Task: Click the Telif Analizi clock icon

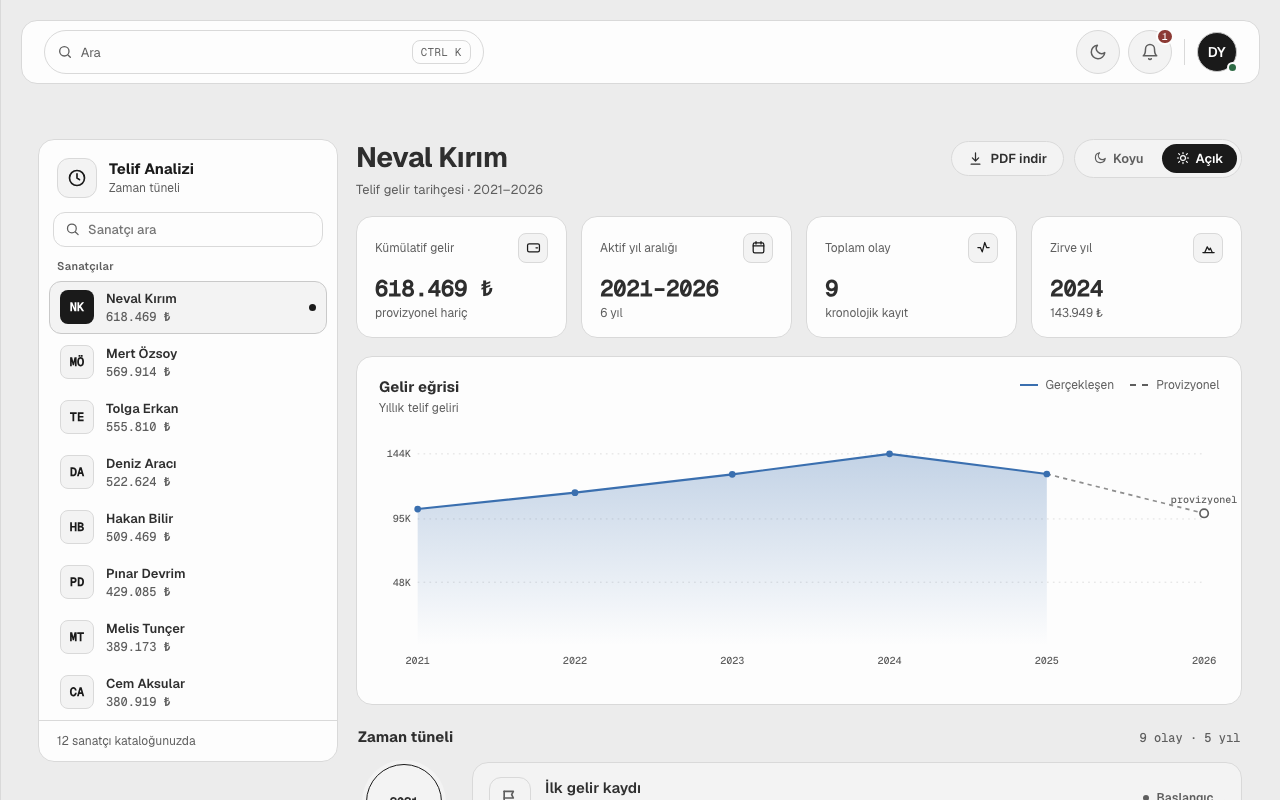Action: coord(77,178)
